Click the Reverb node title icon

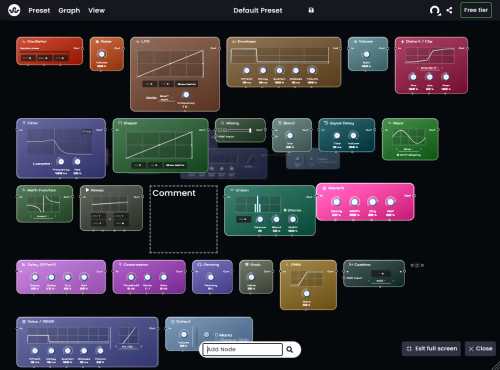[x=324, y=188]
